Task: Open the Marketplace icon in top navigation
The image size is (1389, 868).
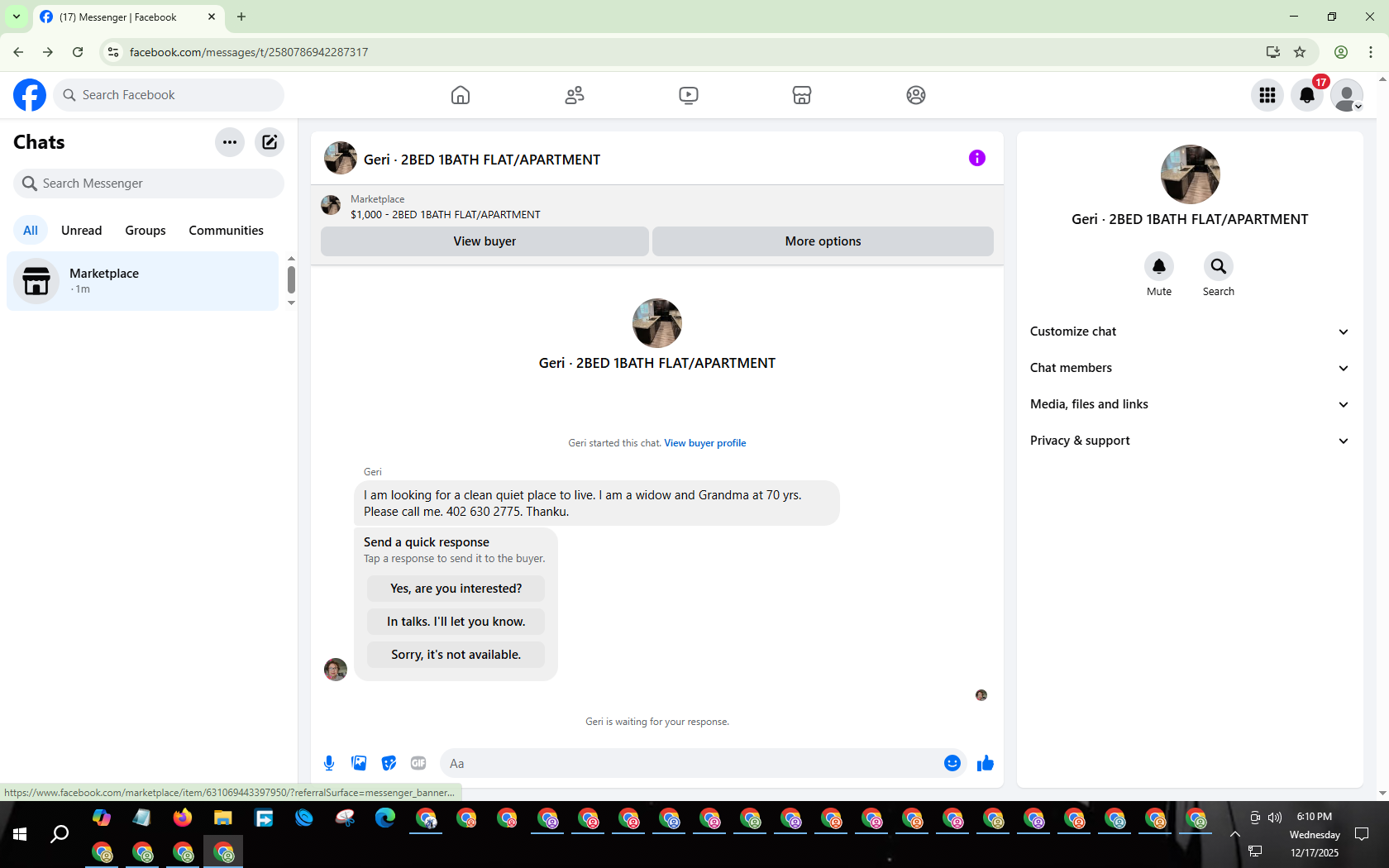Action: tap(802, 95)
